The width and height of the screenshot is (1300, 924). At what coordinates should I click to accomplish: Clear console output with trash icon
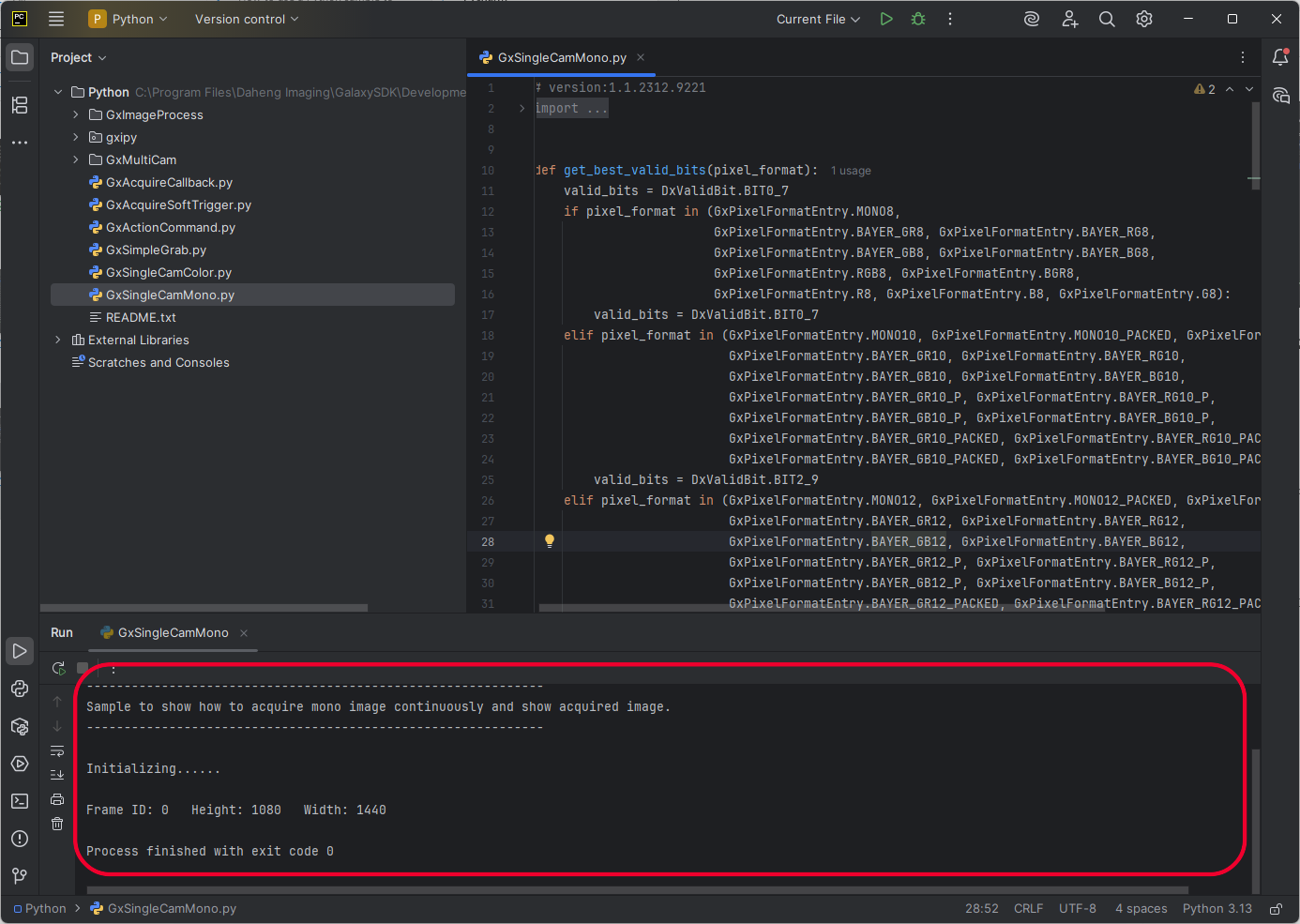coord(57,824)
